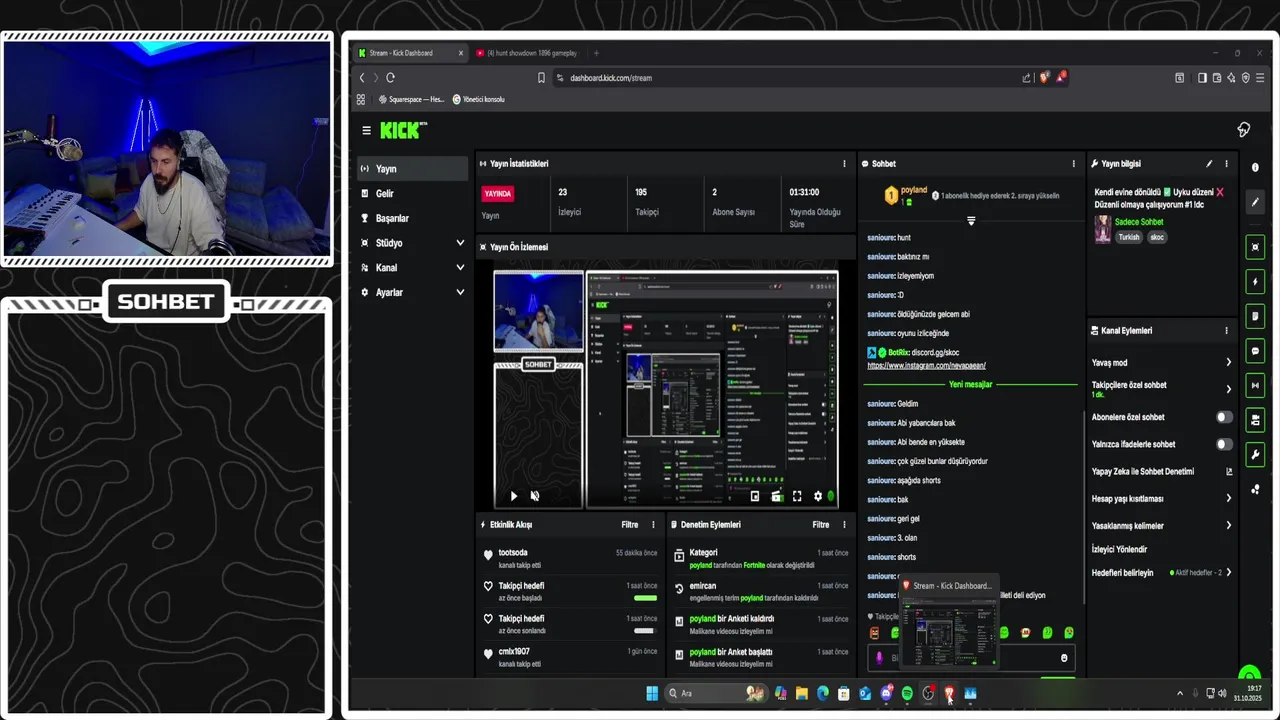Viewport: 1280px width, 720px height.
Task: Click cmlx1907 in activity feed
Action: (x=514, y=652)
